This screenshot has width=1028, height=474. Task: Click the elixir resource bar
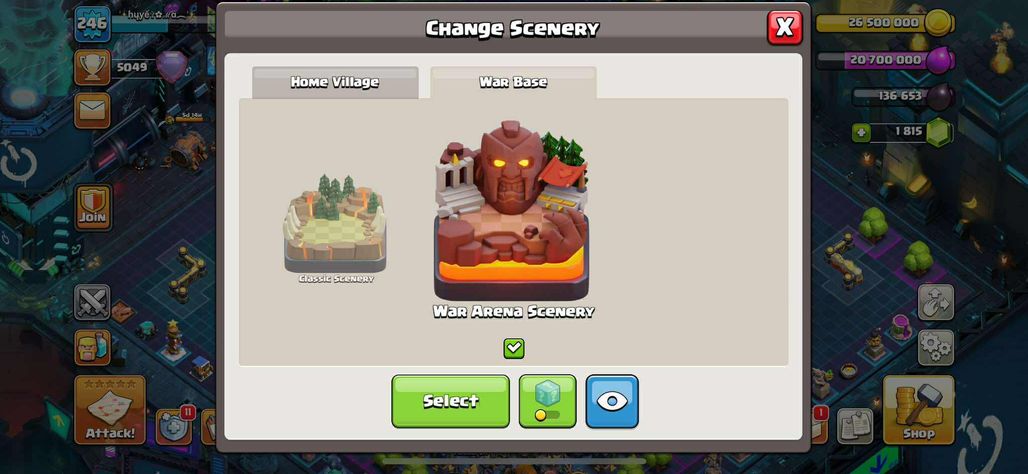pyautogui.click(x=884, y=60)
